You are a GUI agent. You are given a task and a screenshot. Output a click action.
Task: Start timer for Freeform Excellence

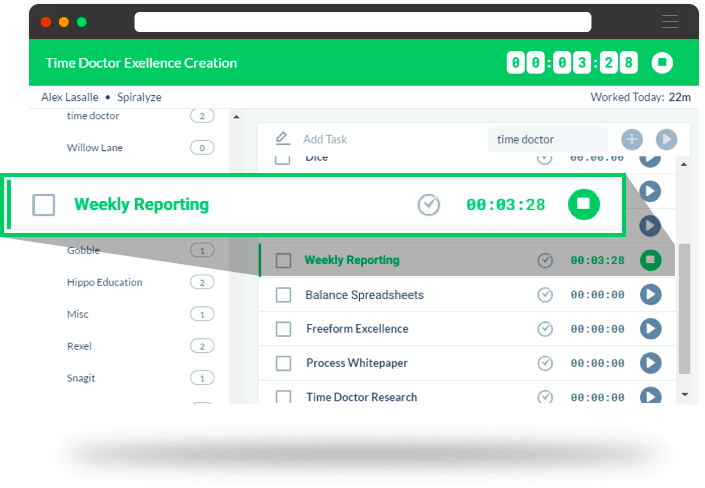pos(650,329)
